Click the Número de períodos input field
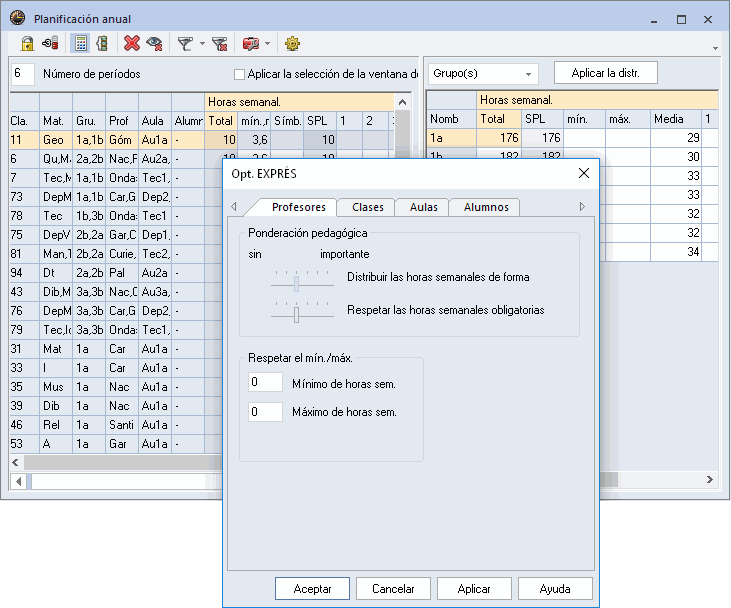This screenshot has width=731, height=608. [x=22, y=74]
